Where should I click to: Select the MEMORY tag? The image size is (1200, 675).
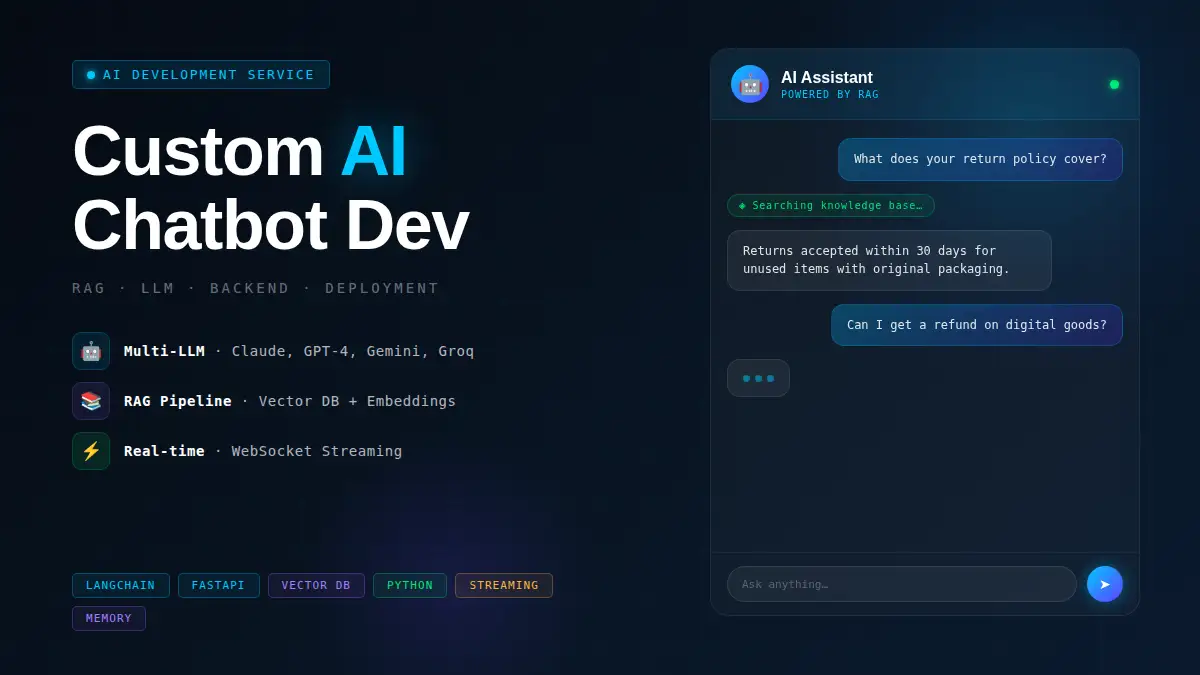[x=109, y=619]
